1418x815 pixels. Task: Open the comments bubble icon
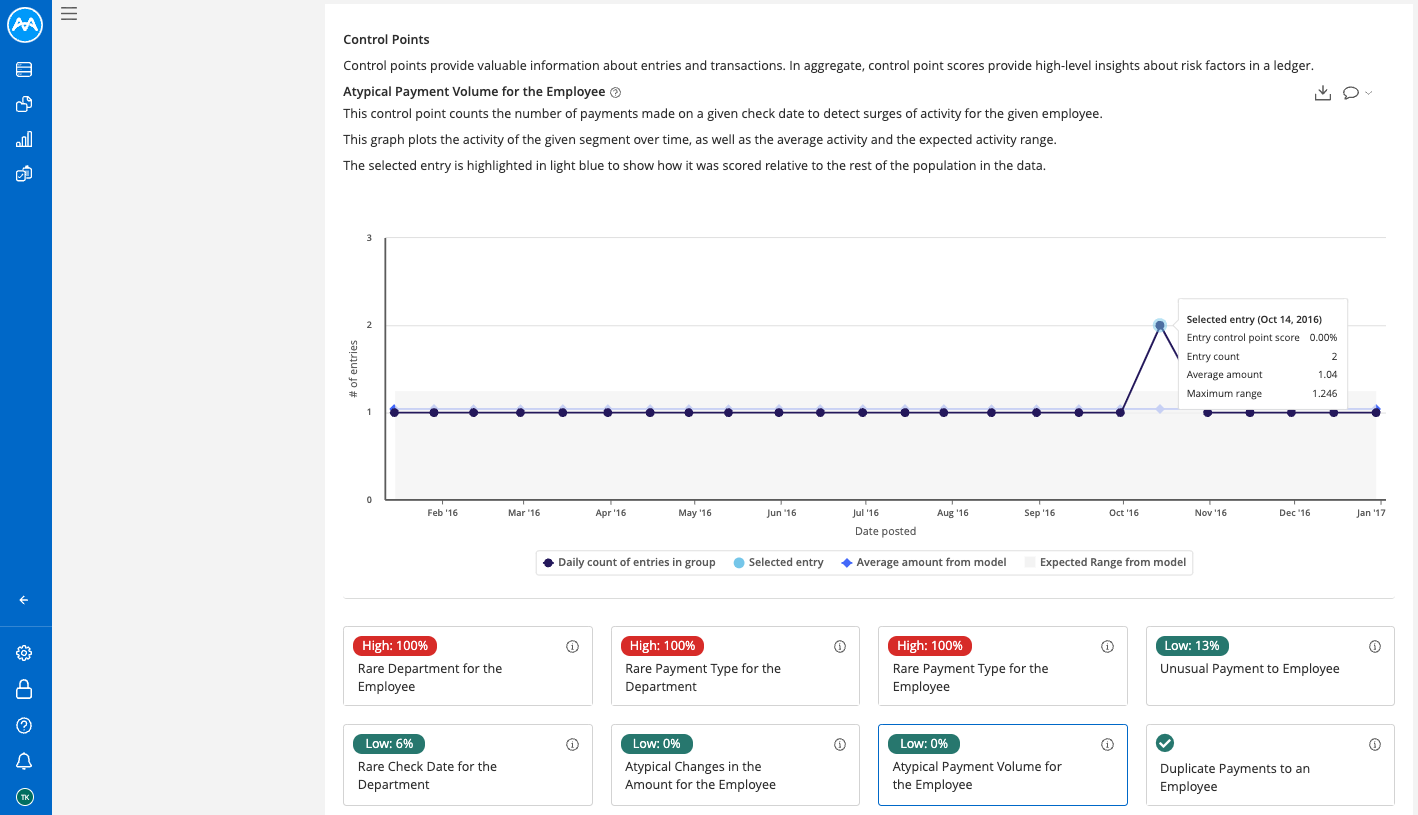point(1352,92)
